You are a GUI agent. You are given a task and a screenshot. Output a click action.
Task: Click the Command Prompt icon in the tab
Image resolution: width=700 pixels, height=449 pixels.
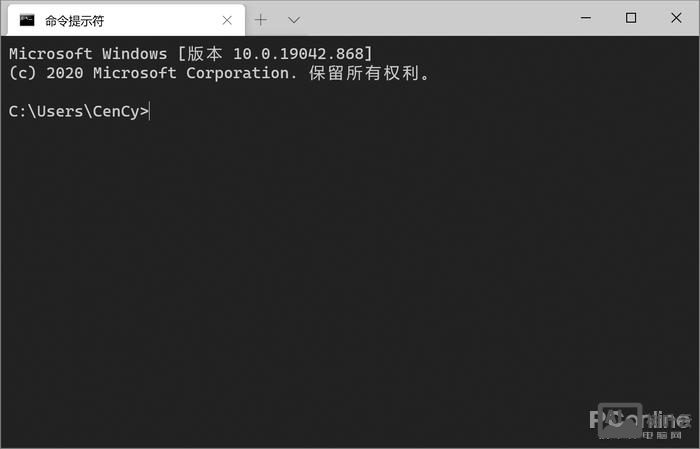[27, 20]
